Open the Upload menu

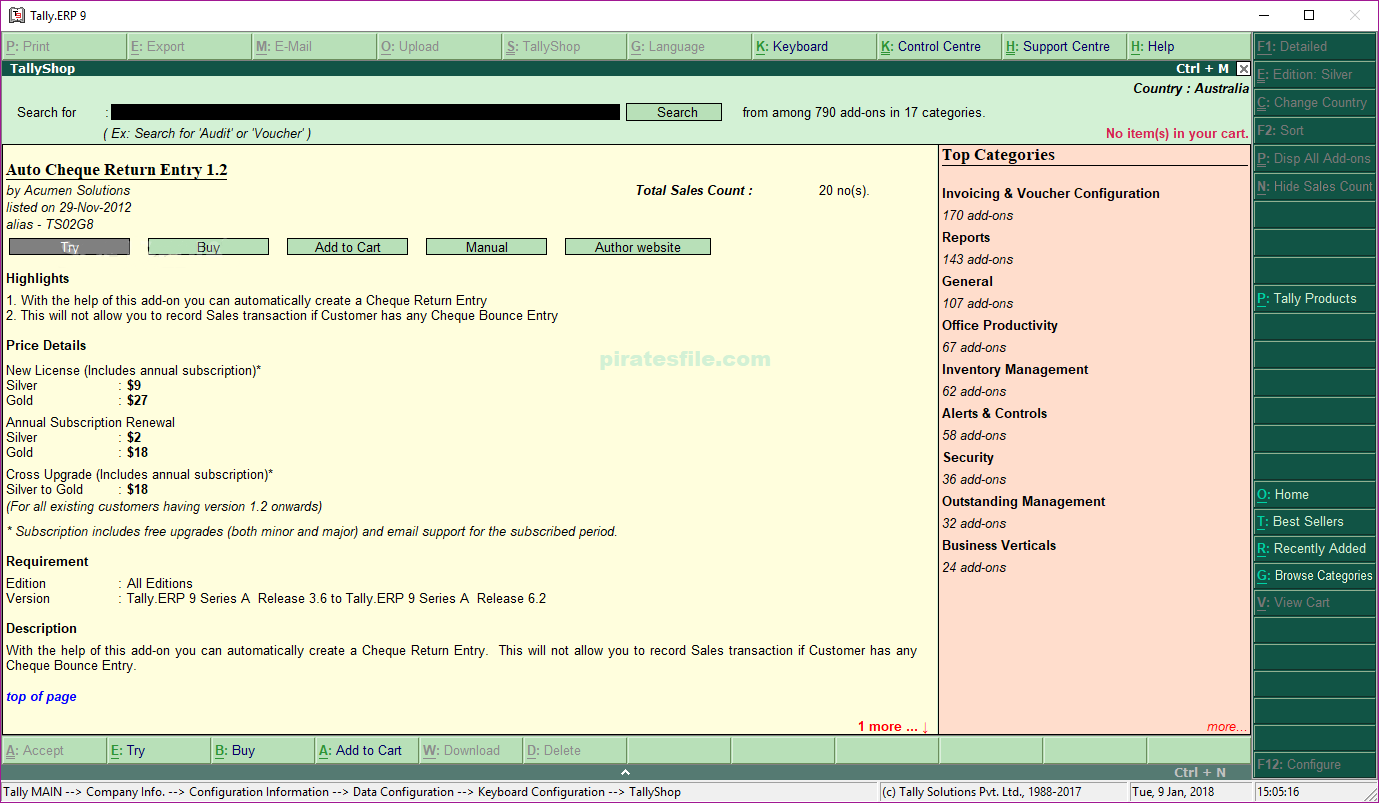click(439, 46)
